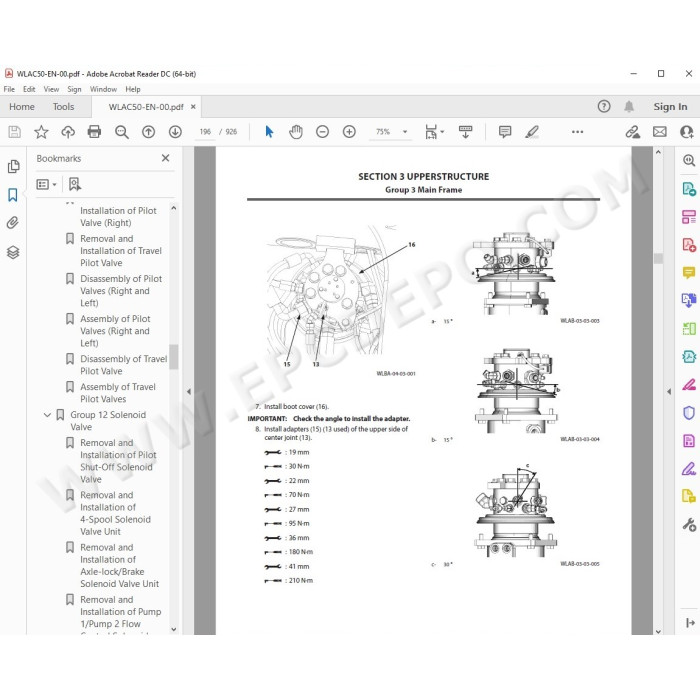Select WLAC50-EN-00.pdf document tab
Viewport: 700px width, 700px height.
146,107
